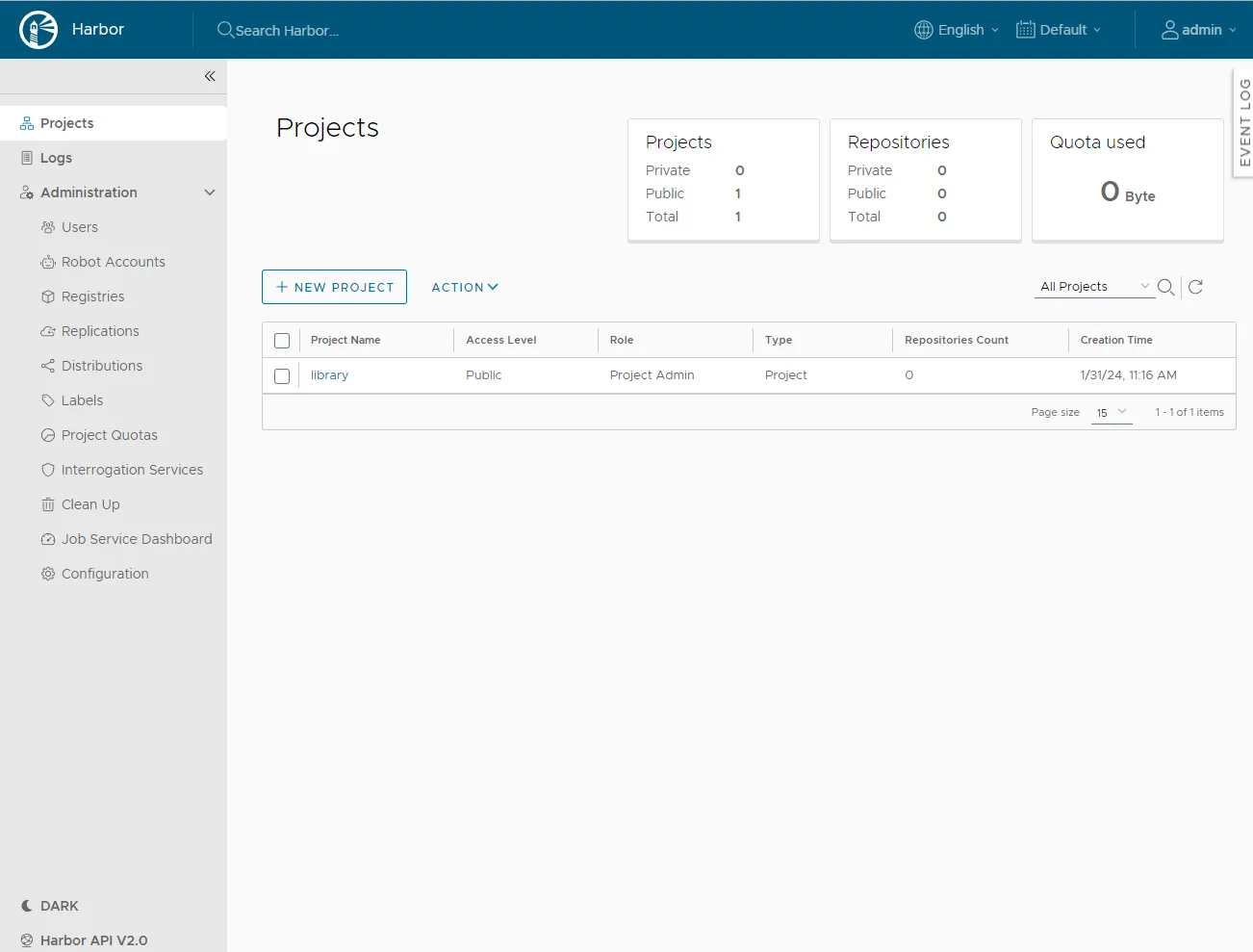Viewport: 1253px width, 952px height.
Task: Check the library project row checkbox
Action: click(282, 376)
